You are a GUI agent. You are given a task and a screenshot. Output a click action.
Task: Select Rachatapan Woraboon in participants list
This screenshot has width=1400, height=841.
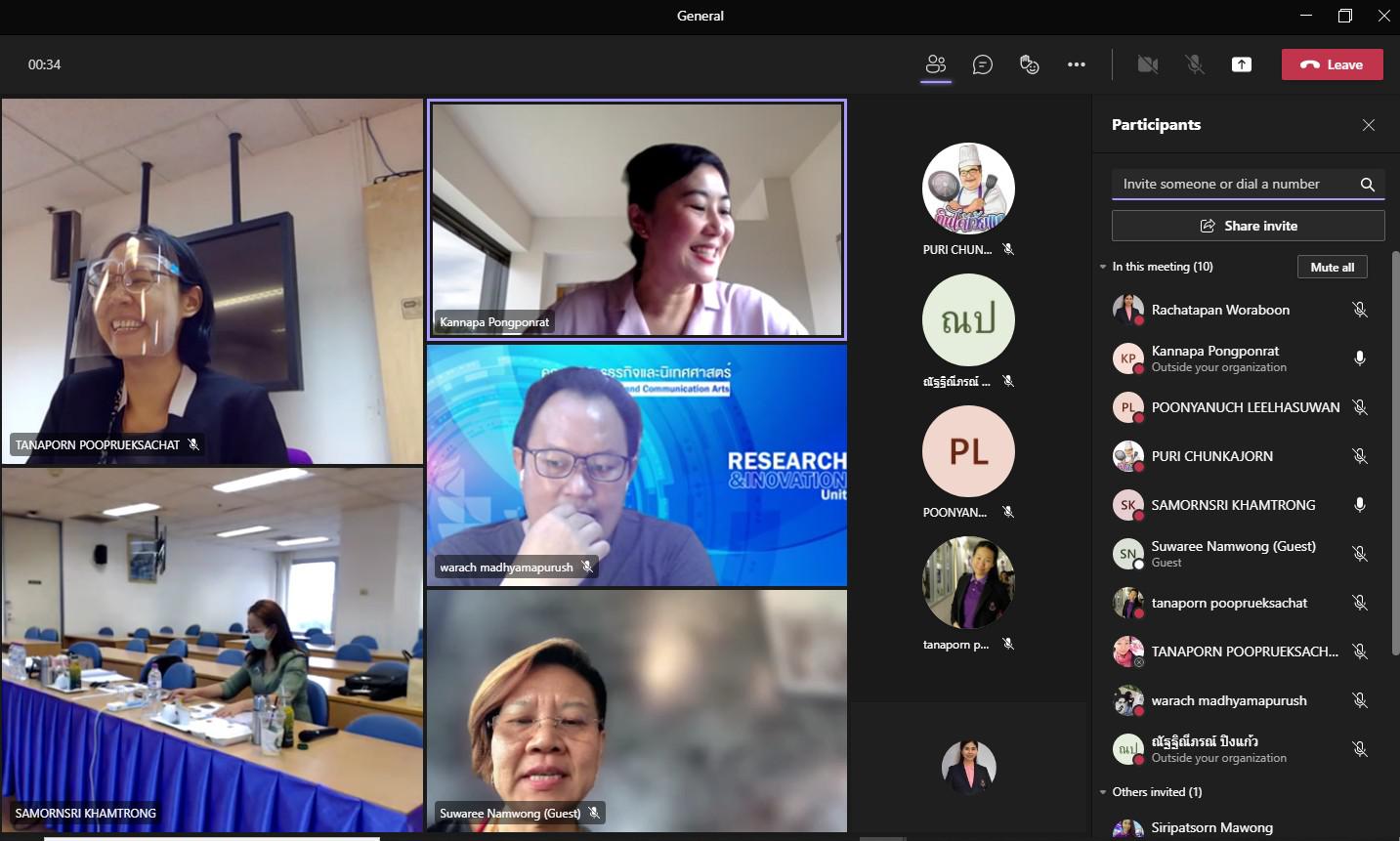tap(1220, 310)
